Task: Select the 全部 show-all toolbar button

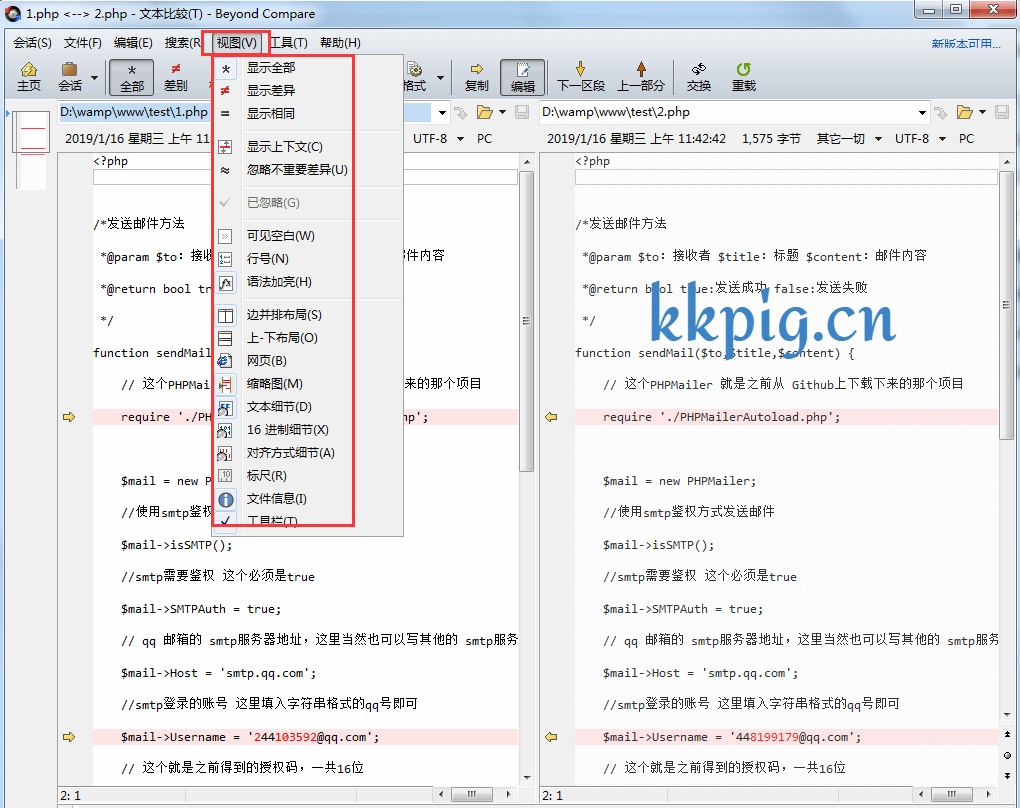Action: 131,77
